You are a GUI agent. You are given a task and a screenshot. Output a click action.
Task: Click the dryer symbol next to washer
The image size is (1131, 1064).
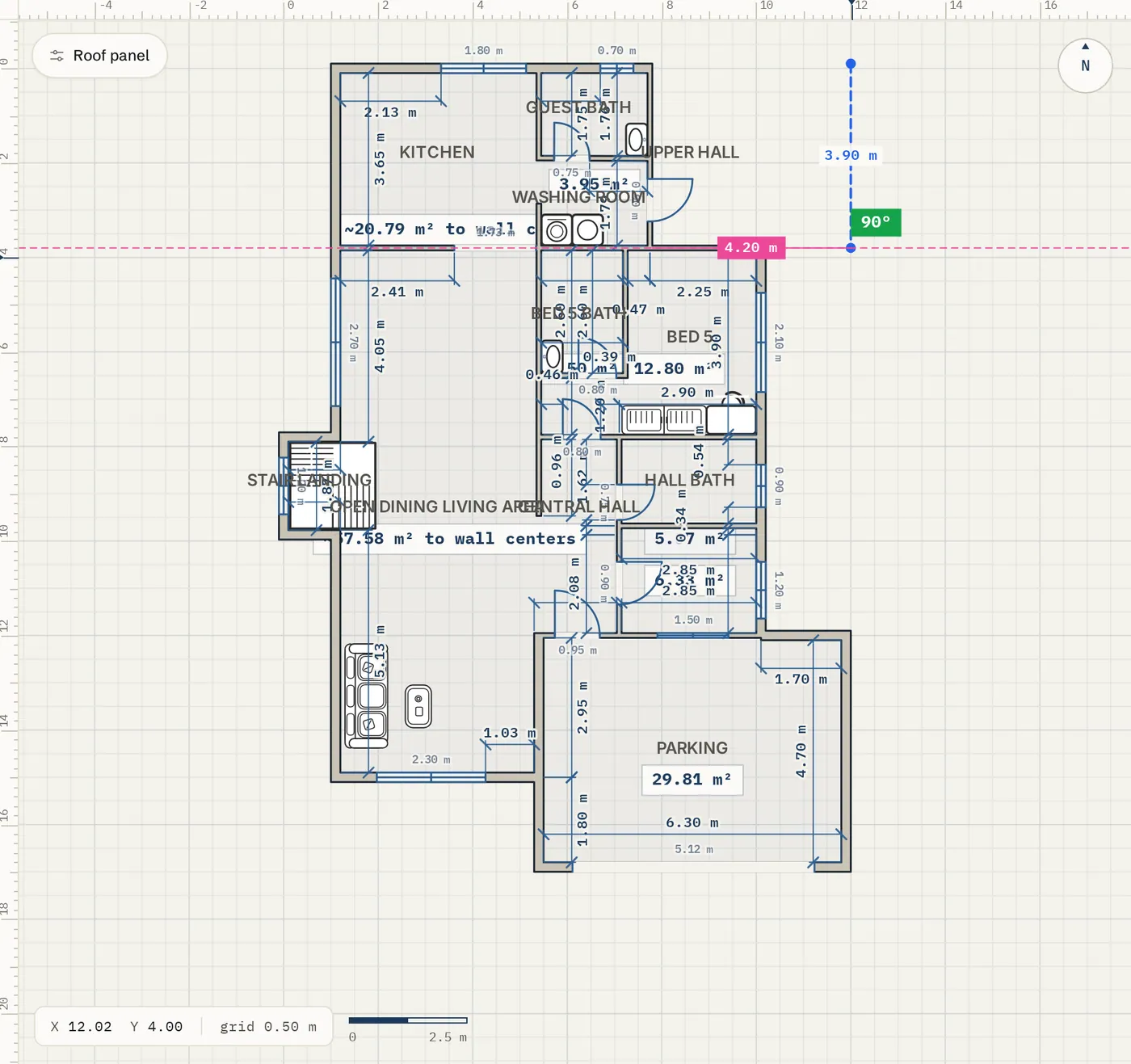[x=587, y=230]
